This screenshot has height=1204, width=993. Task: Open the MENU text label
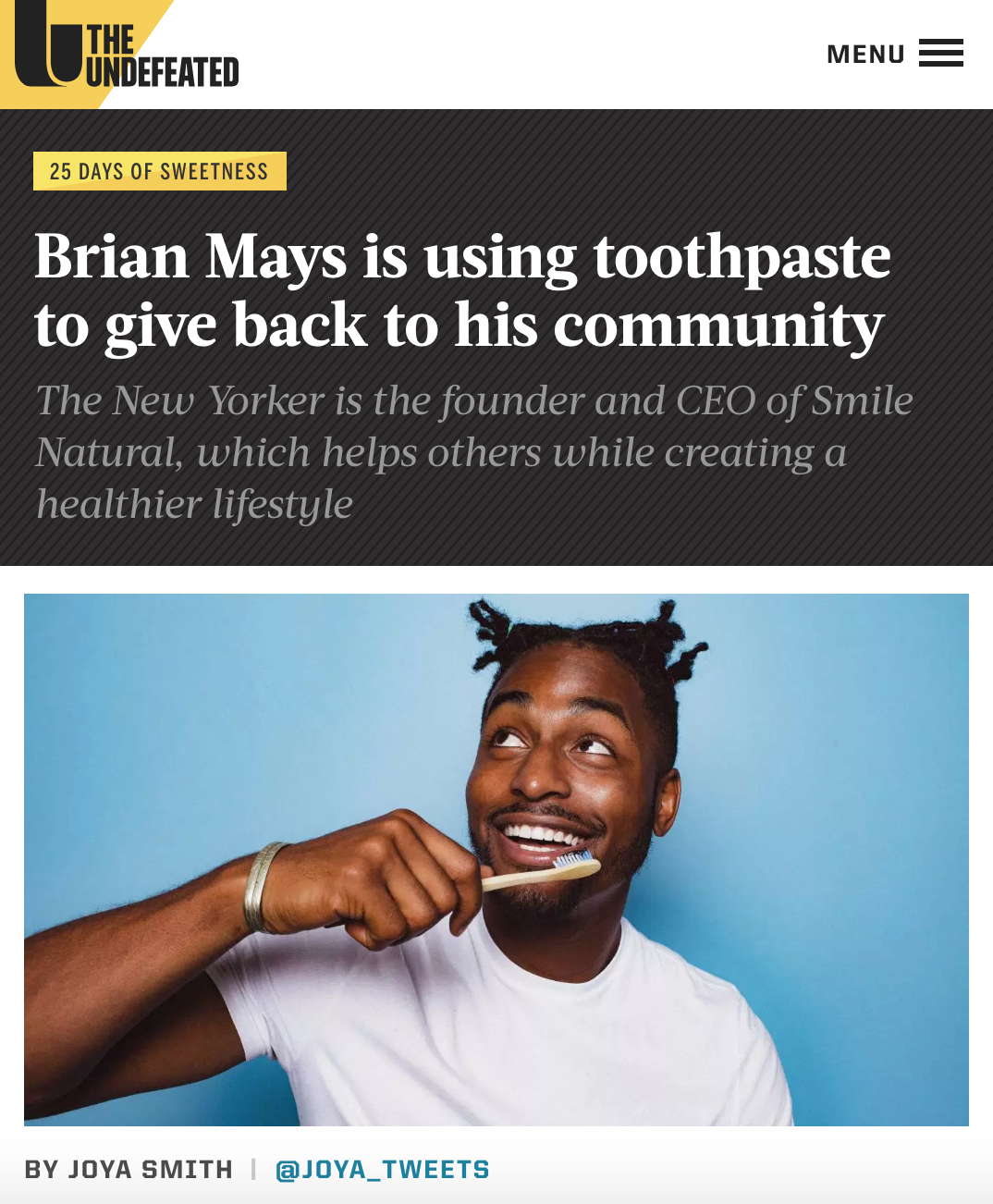(x=865, y=55)
